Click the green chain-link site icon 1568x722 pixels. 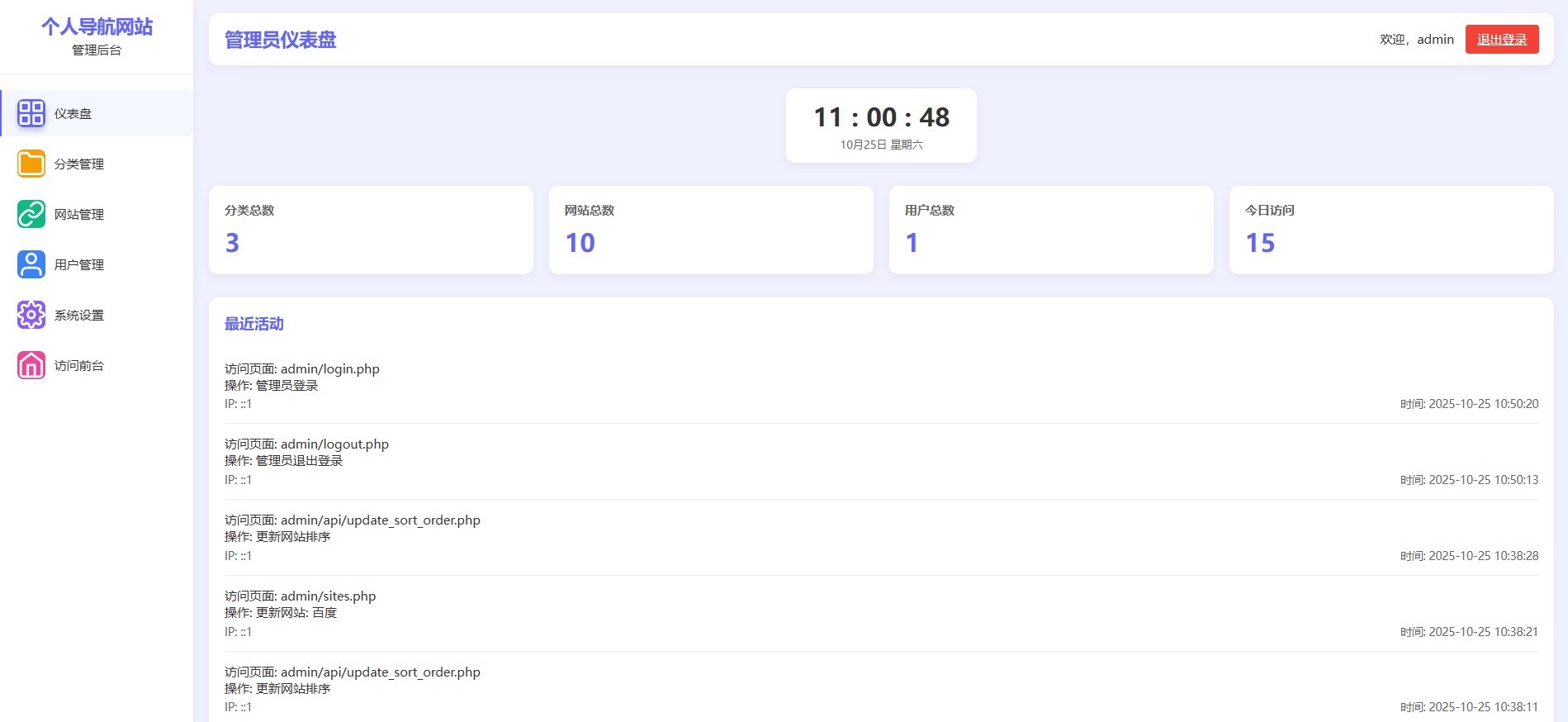31,214
